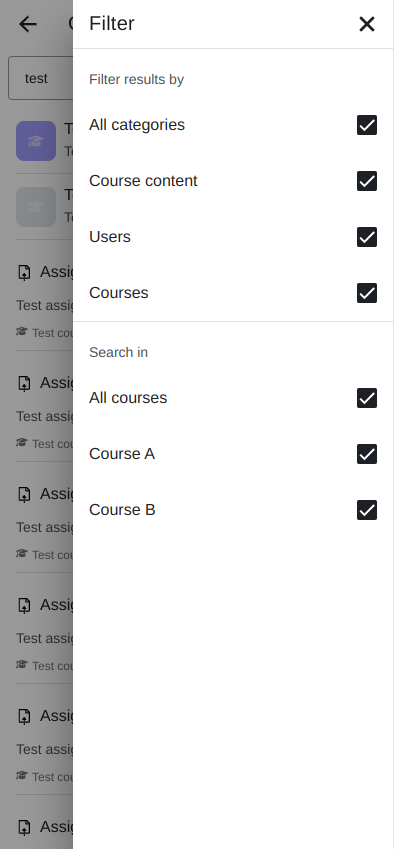Click the gray course graduation cap thumbnail
This screenshot has width=394, height=849.
coord(36,207)
